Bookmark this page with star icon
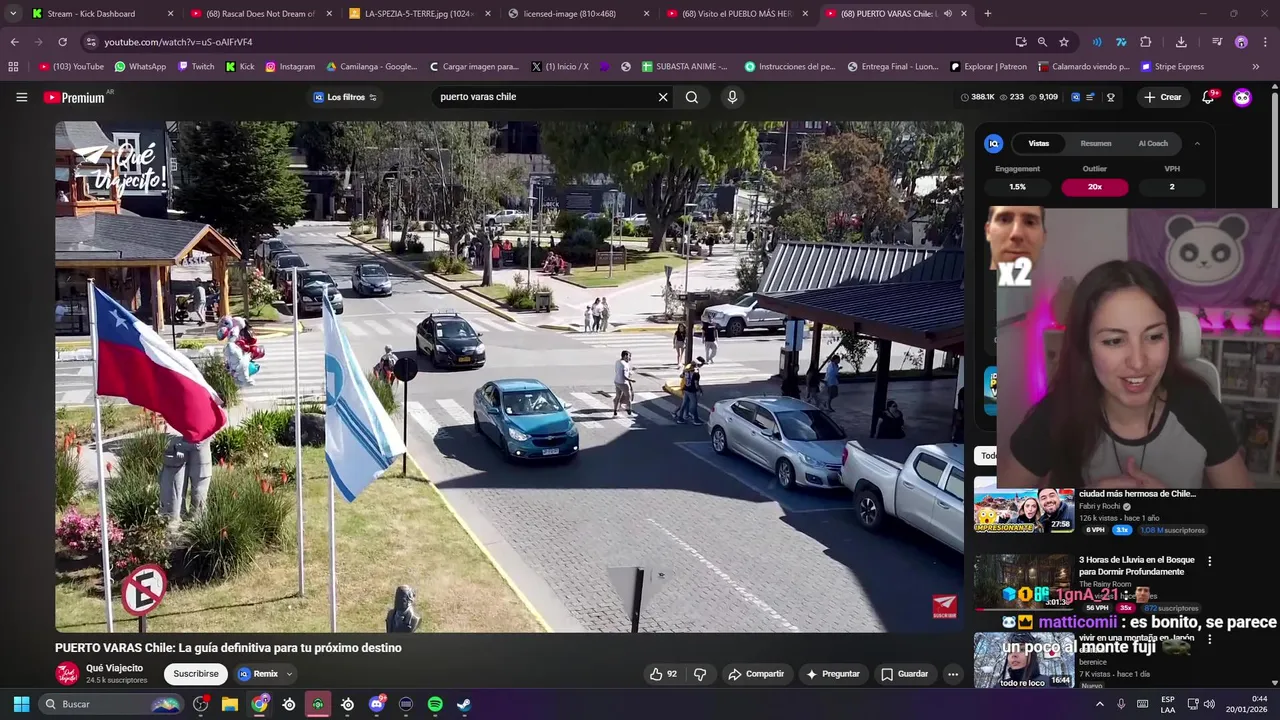Screen dimensions: 1280x720 click(1064, 42)
